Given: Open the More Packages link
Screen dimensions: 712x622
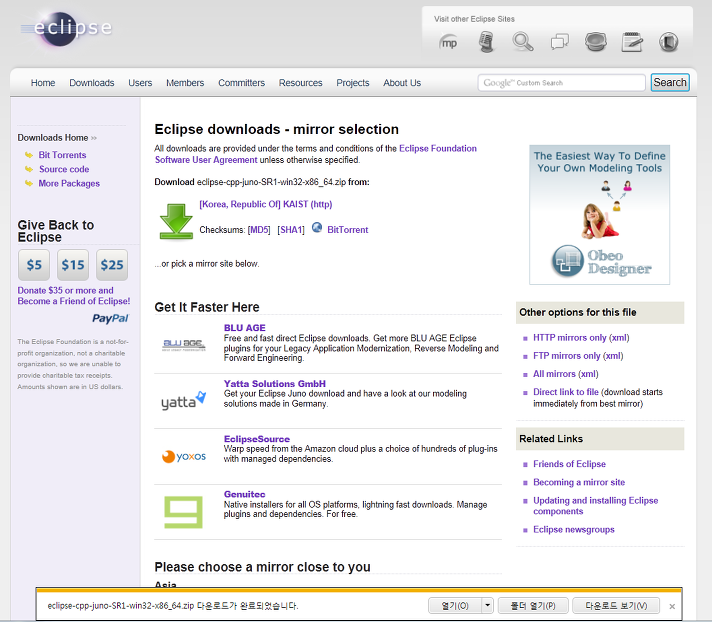Looking at the screenshot, I should tap(69, 183).
